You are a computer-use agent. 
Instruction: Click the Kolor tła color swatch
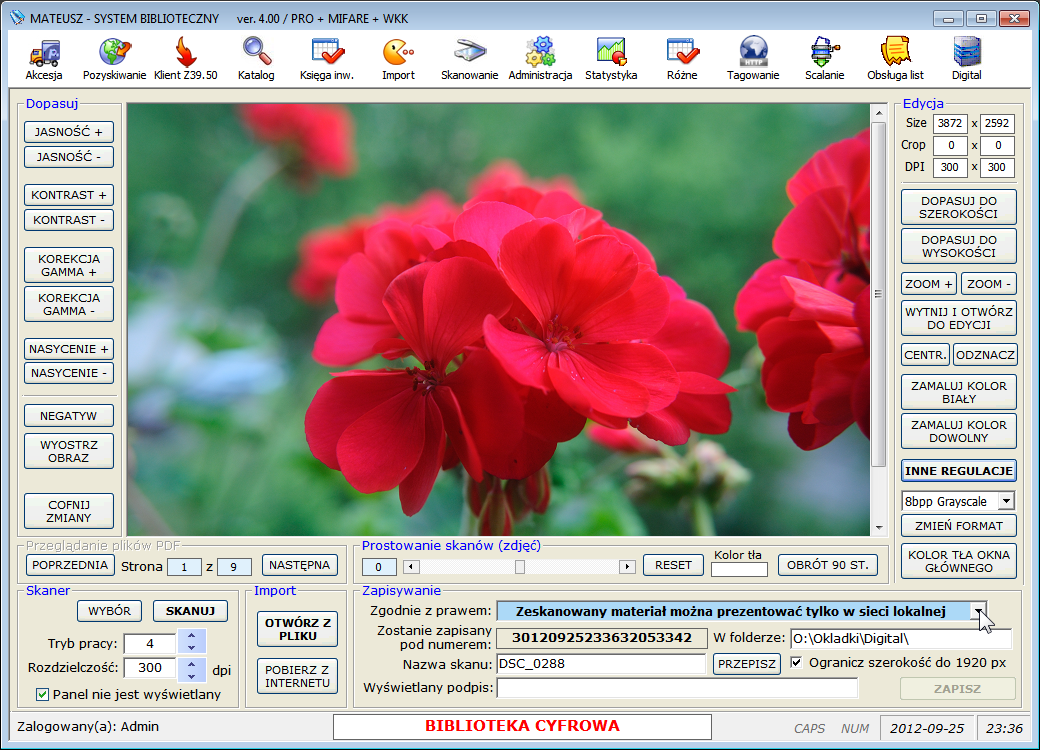pyautogui.click(x=739, y=570)
